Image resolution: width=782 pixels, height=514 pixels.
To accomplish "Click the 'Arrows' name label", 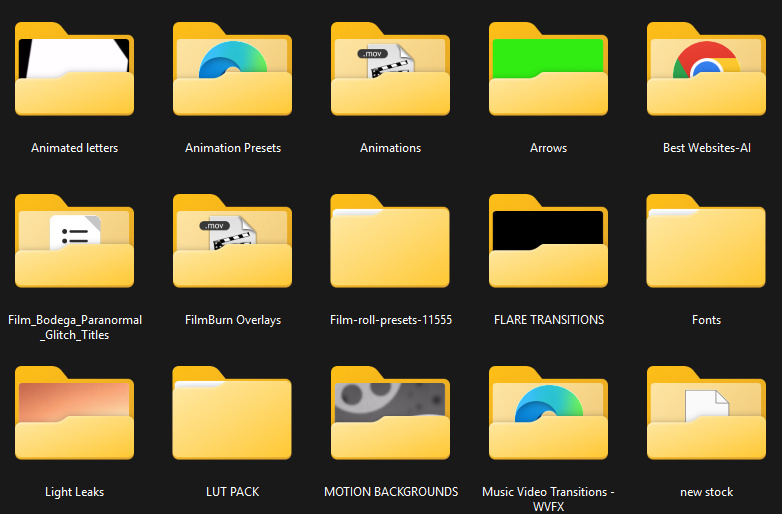I will pyautogui.click(x=549, y=148).
